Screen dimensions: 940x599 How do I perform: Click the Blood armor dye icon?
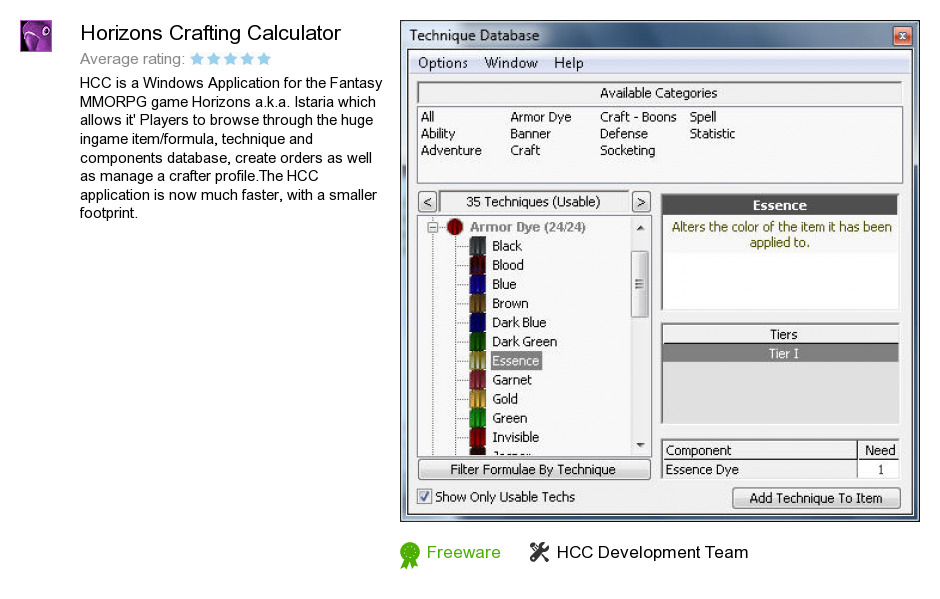[x=477, y=265]
